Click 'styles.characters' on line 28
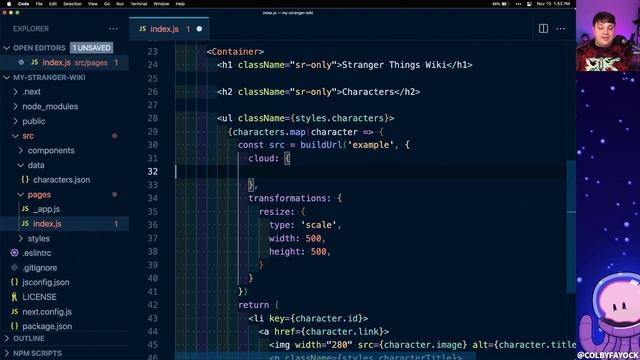Image resolution: width=640 pixels, height=360 pixels. [339, 118]
